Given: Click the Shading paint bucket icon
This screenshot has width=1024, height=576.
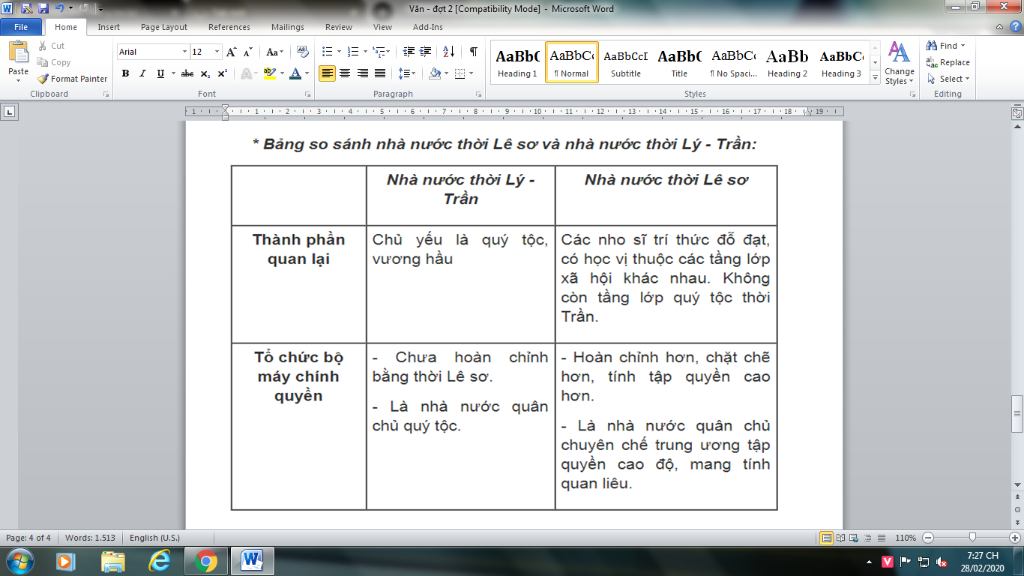Looking at the screenshot, I should [x=435, y=73].
